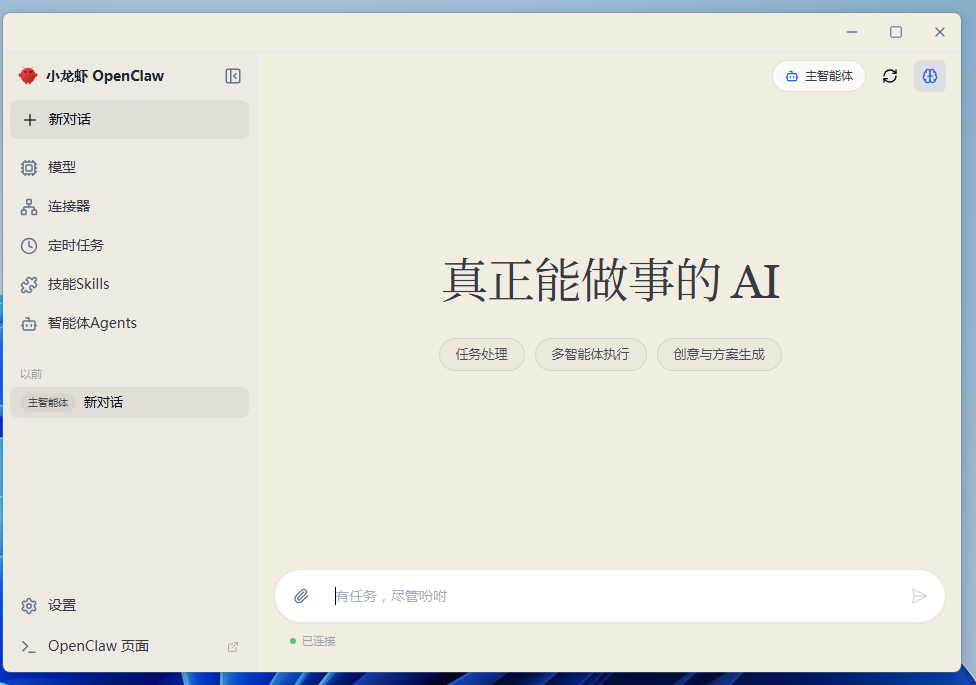Click the refresh icon in top bar
Screen dimensions: 976x685
pyautogui.click(x=889, y=76)
